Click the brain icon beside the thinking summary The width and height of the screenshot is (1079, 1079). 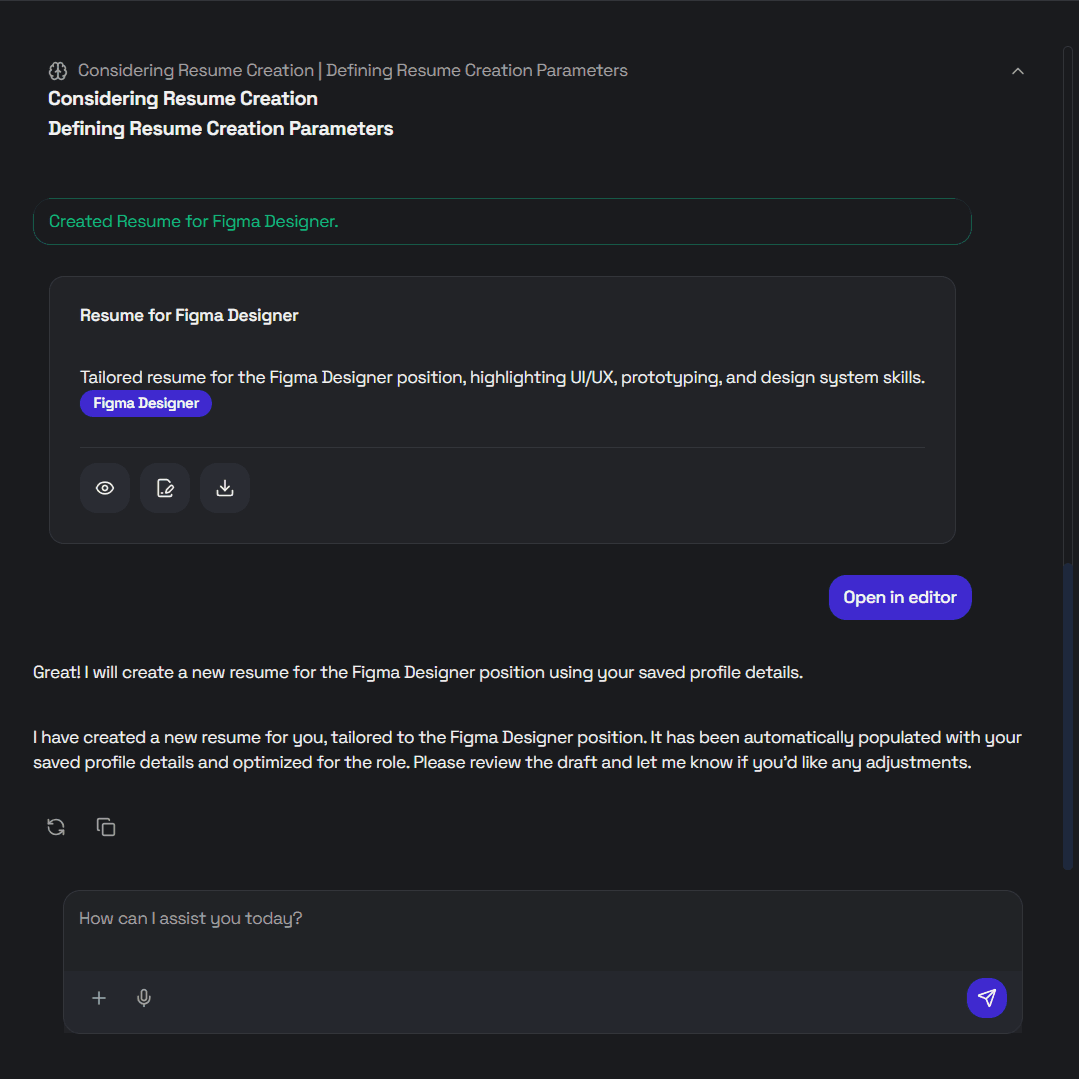click(x=58, y=71)
